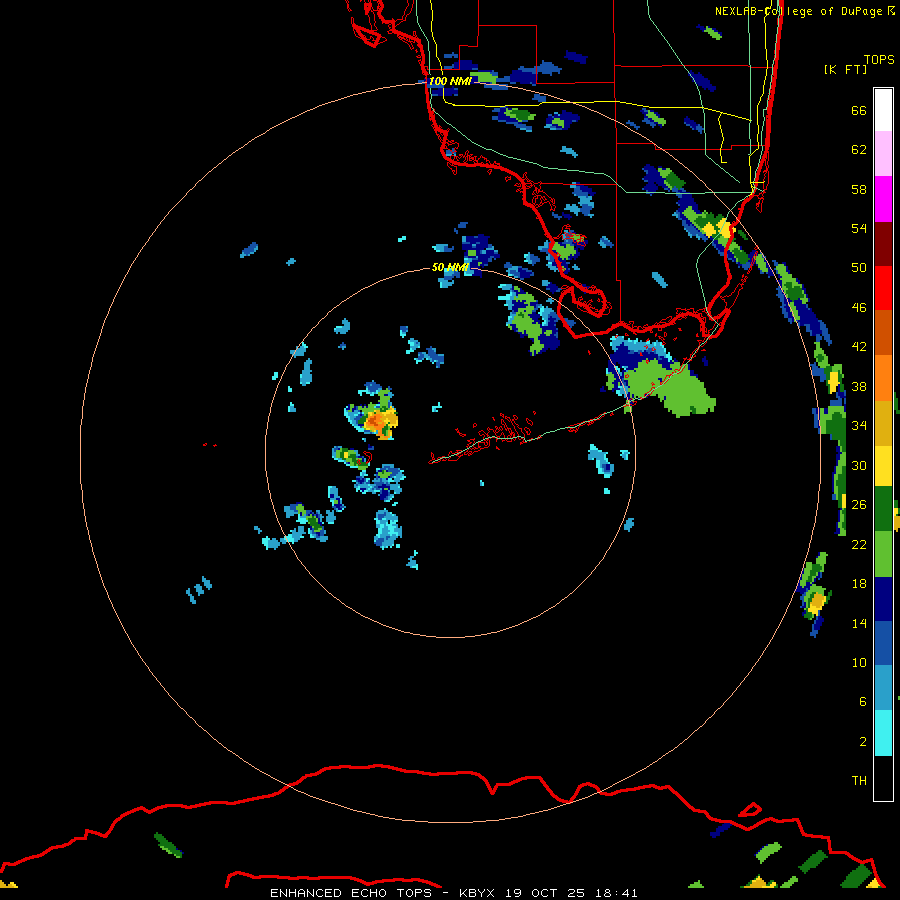
Task: Click the '6' legend value
Action: click(863, 702)
